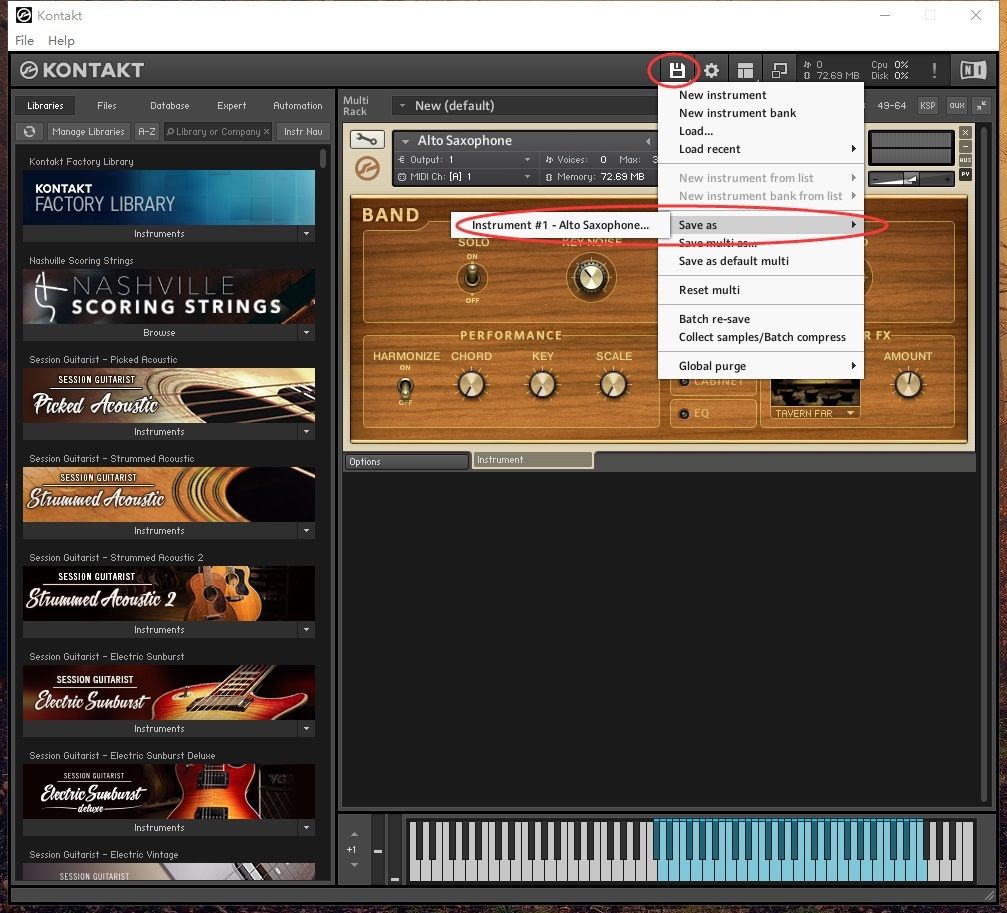
Task: Open the options gear icon
Action: (711, 70)
